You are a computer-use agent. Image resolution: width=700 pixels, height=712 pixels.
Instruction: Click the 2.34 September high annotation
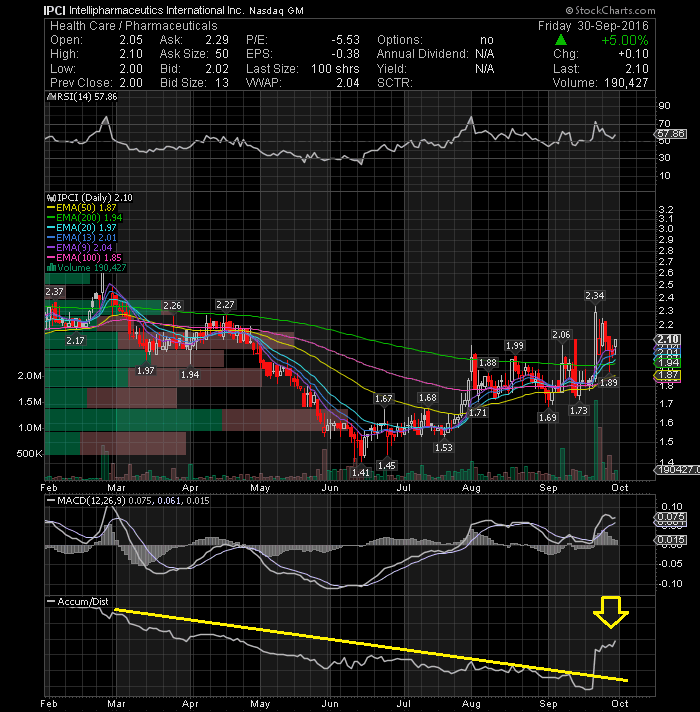click(x=595, y=296)
